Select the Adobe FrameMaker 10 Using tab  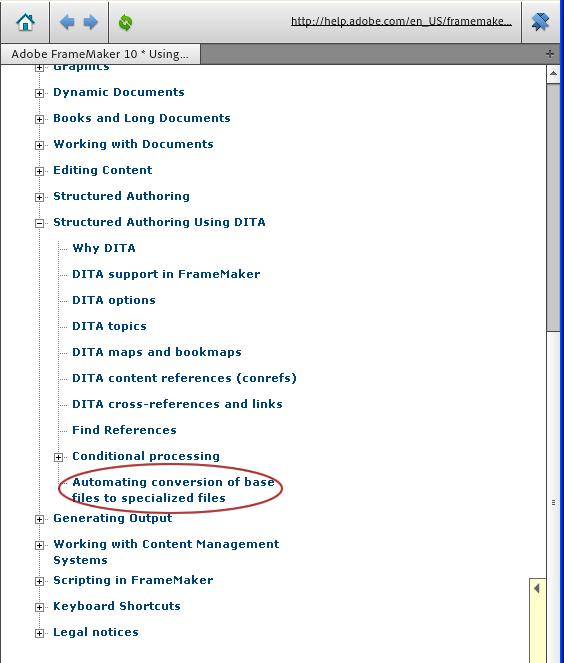(x=100, y=54)
